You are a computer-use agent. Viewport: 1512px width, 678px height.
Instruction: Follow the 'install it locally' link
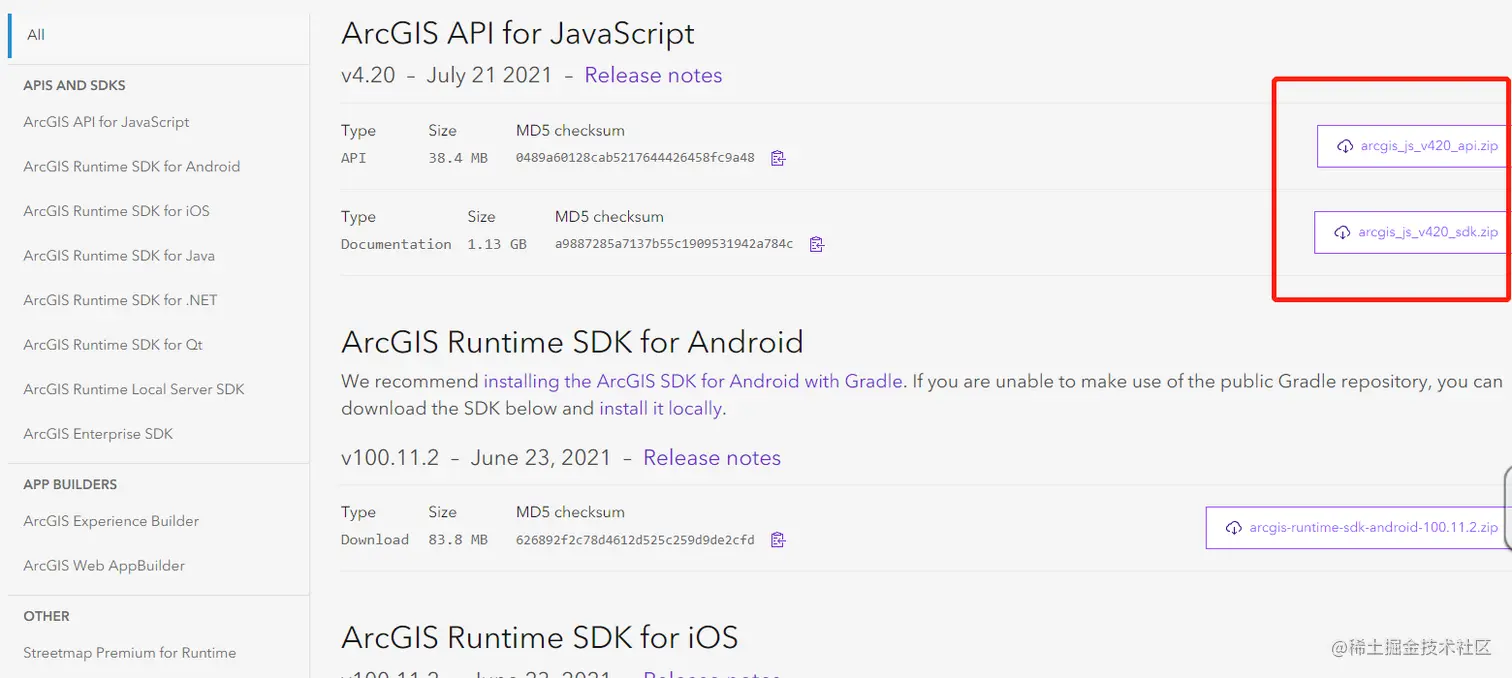pos(660,408)
